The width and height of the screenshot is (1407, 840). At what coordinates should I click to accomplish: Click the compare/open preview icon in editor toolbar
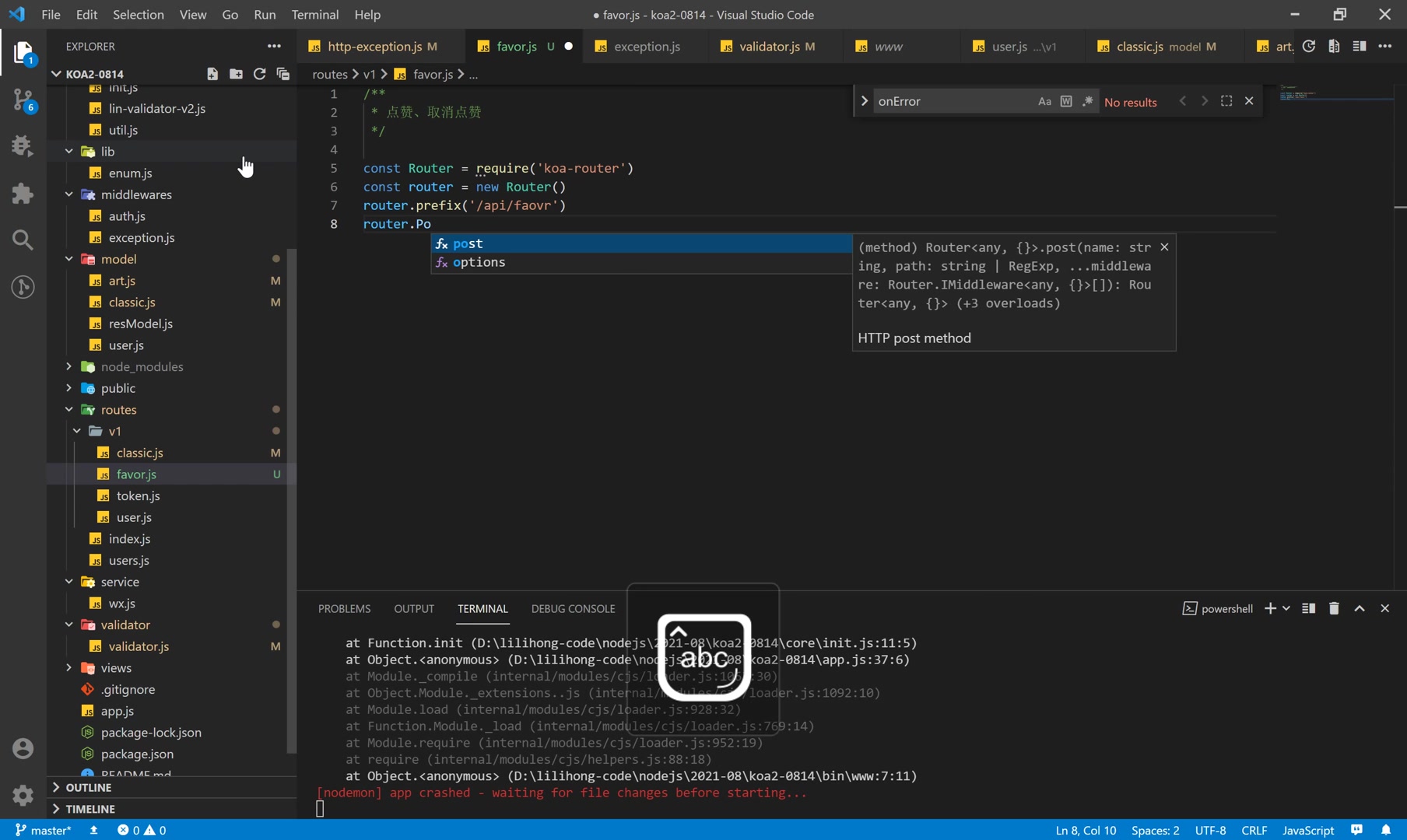1334,46
